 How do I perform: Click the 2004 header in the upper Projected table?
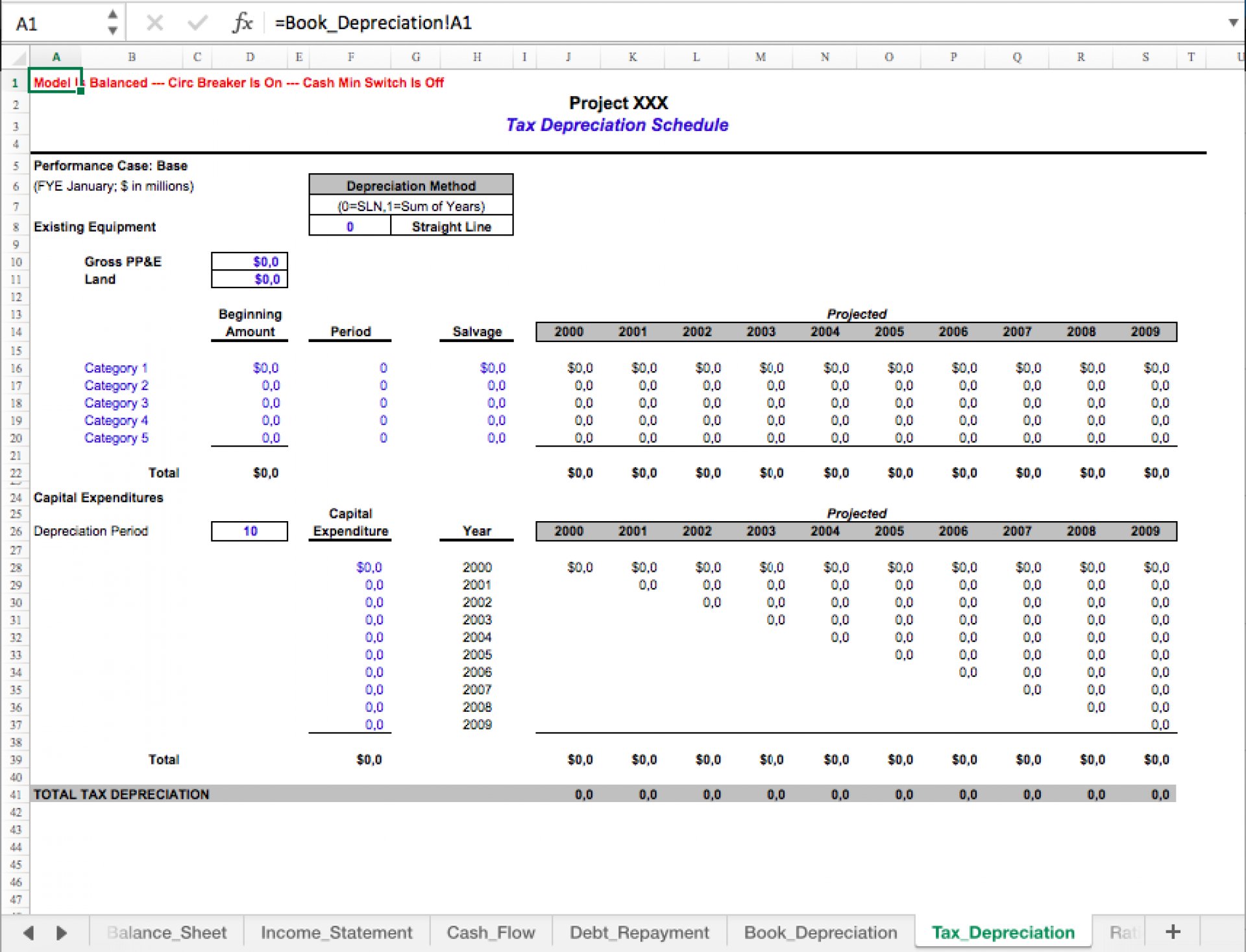tap(825, 332)
